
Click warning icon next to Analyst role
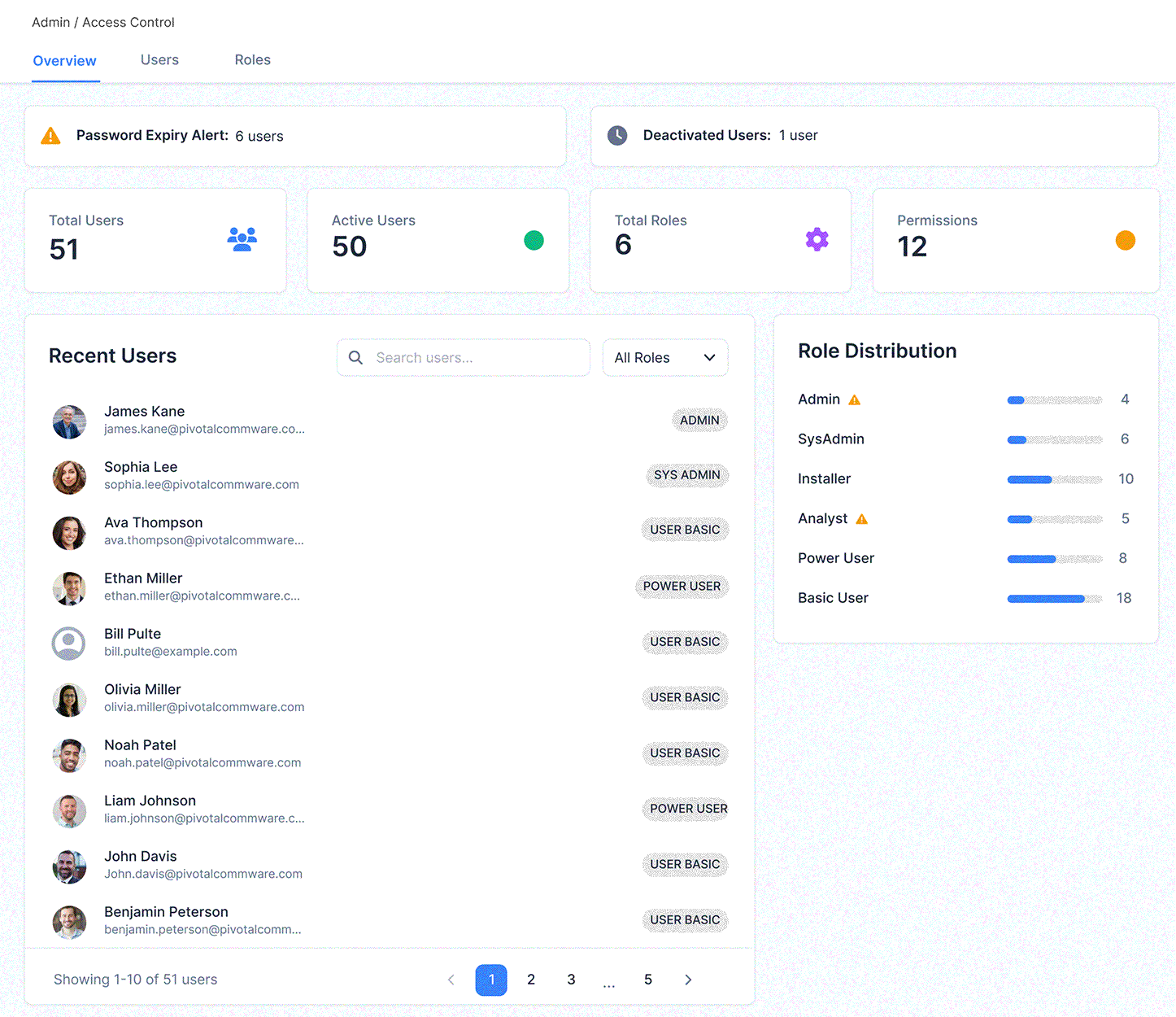tap(862, 519)
